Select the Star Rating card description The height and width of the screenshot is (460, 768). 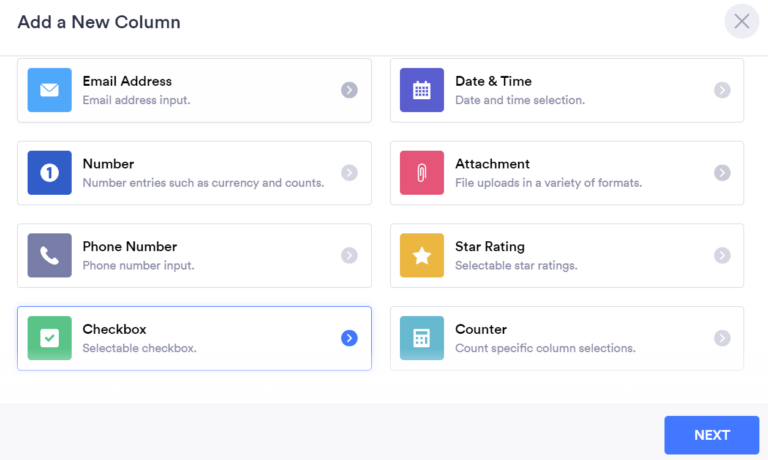click(x=516, y=266)
